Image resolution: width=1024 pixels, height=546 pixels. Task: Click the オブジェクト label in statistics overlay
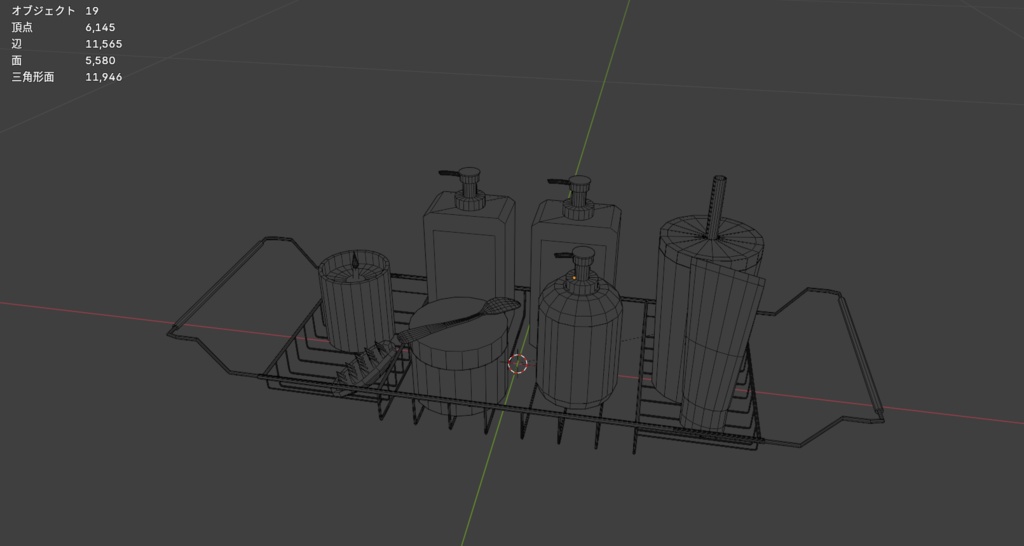[43, 10]
